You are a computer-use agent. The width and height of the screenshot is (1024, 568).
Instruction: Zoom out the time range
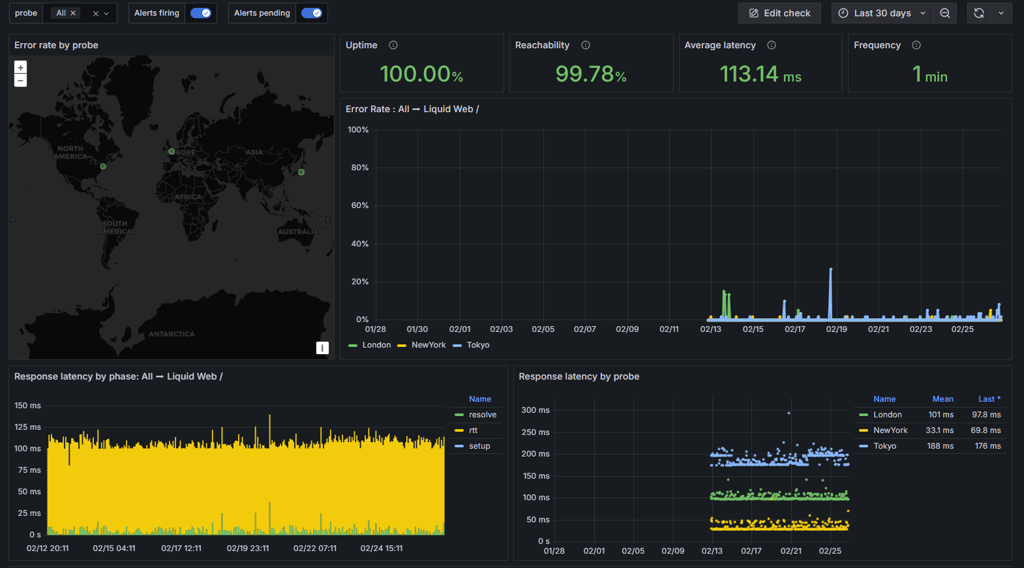[945, 13]
